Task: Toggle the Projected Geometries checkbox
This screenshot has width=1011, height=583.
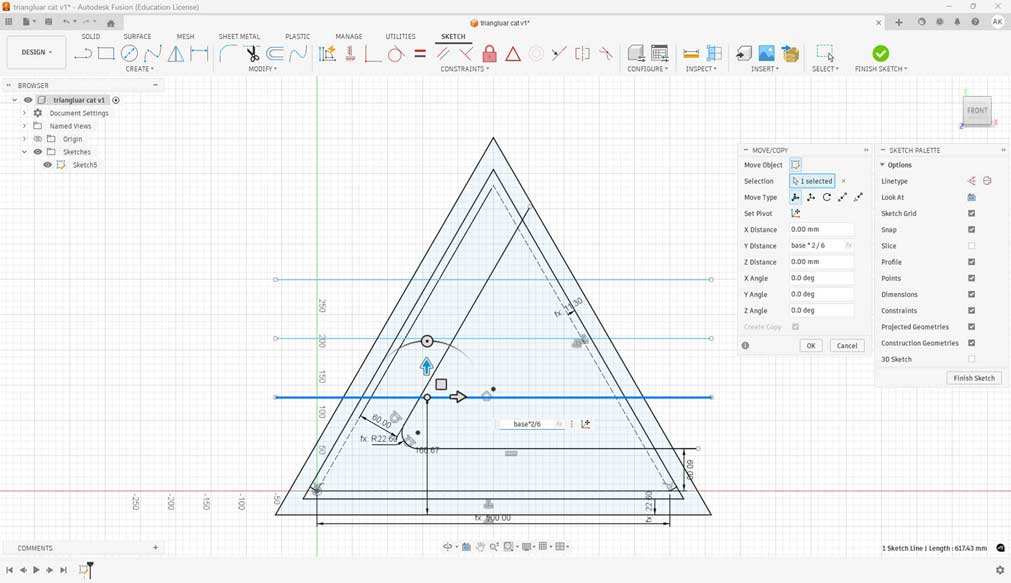Action: (x=972, y=327)
